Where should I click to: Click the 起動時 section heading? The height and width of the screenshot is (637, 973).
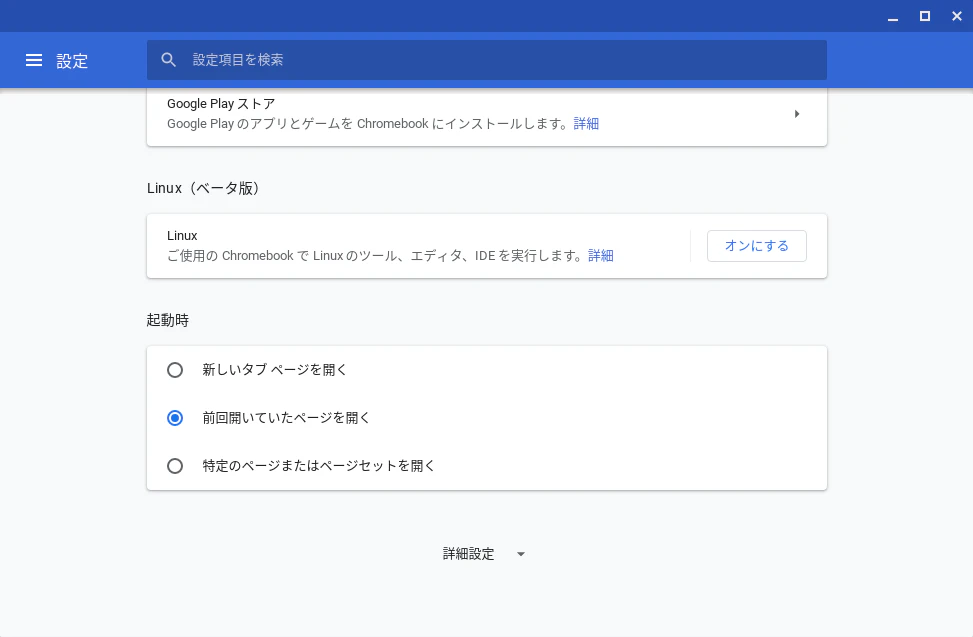[x=168, y=320]
